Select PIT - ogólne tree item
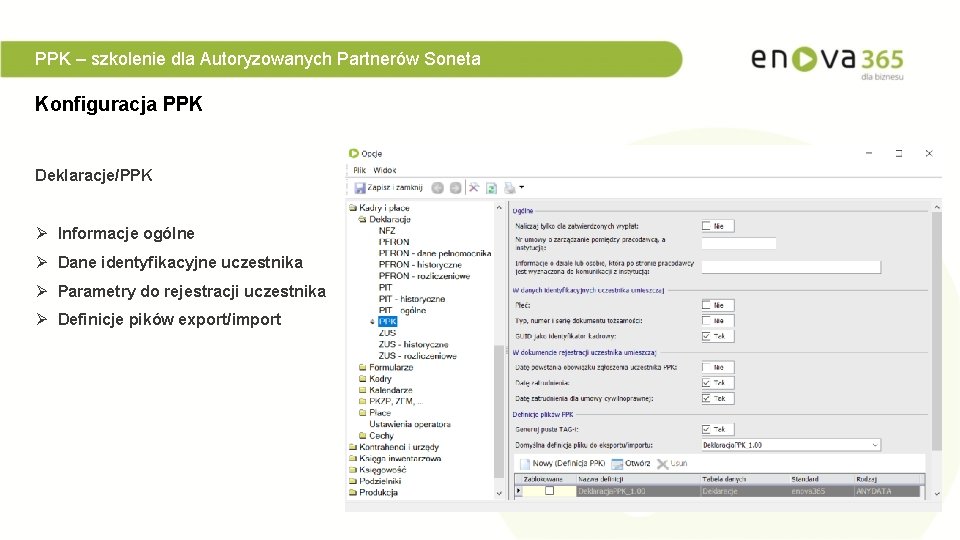Screen dimensions: 960x540 [x=402, y=310]
